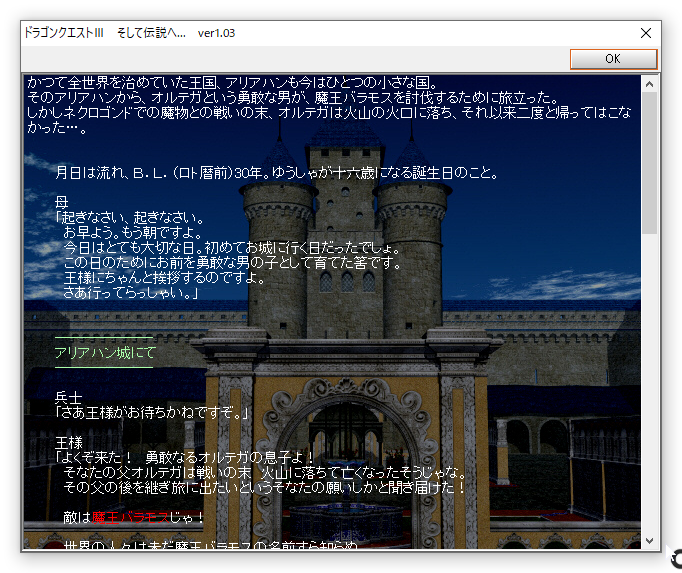Screen dimensions: 682x573
Task: Click the scrollbar down arrow
Action: (650, 541)
